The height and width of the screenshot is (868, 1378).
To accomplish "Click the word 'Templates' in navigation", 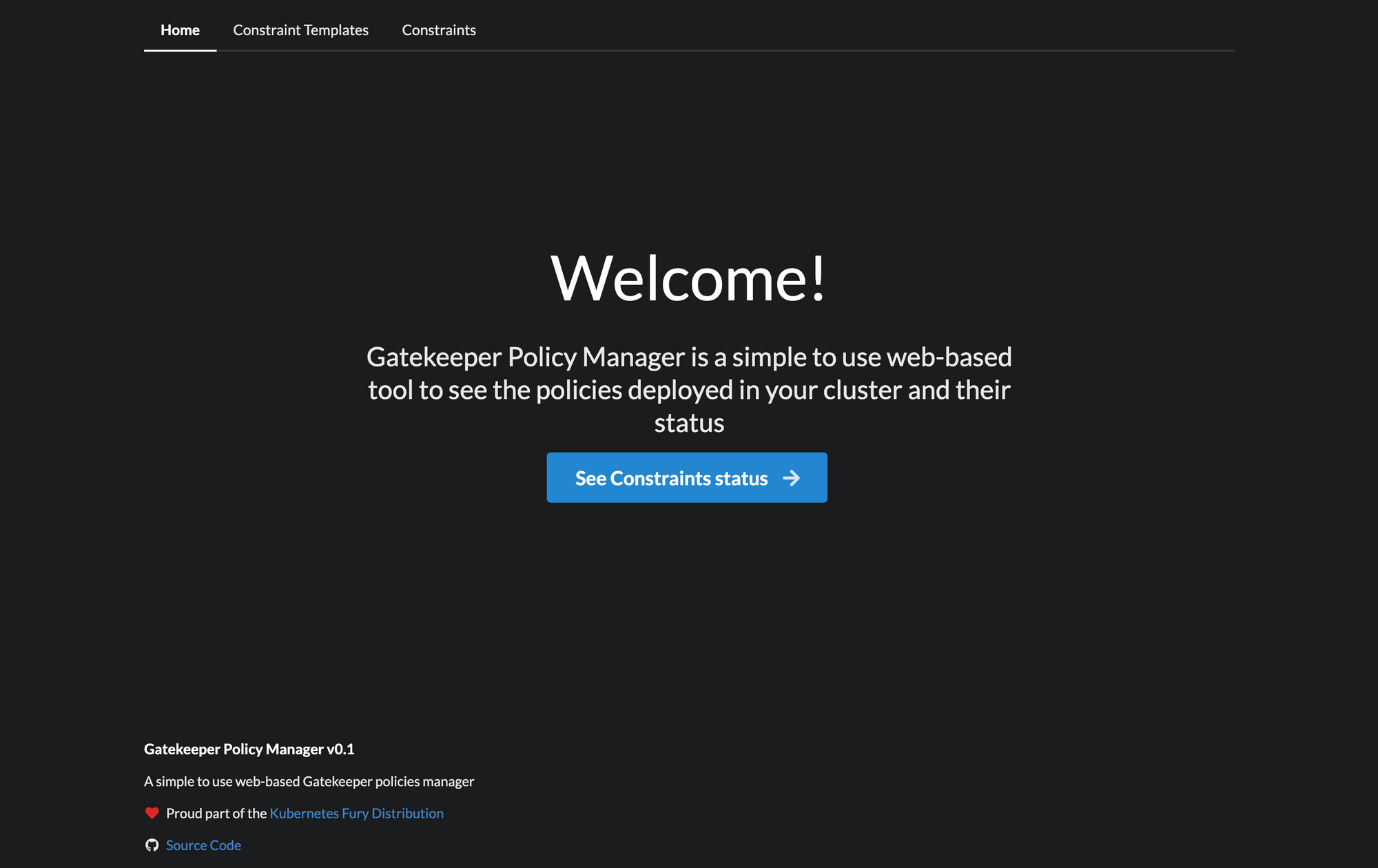I will pyautogui.click(x=336, y=30).
